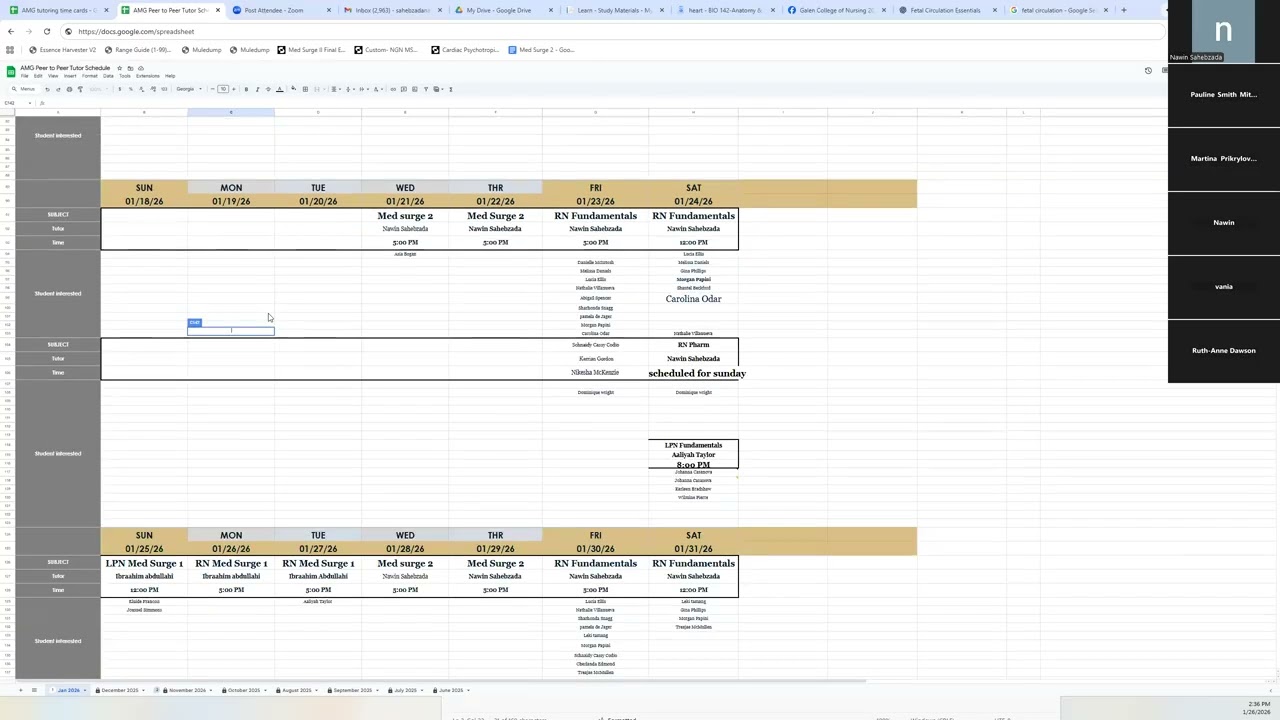Click the redo arrow in the toolbar
This screenshot has width=1280, height=720.
click(57, 89)
